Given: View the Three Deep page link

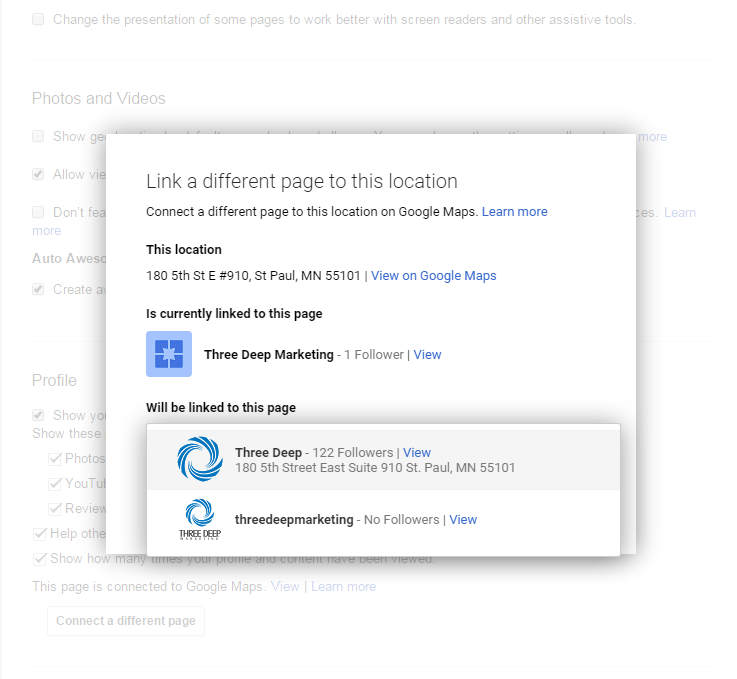Looking at the screenshot, I should [x=416, y=453].
